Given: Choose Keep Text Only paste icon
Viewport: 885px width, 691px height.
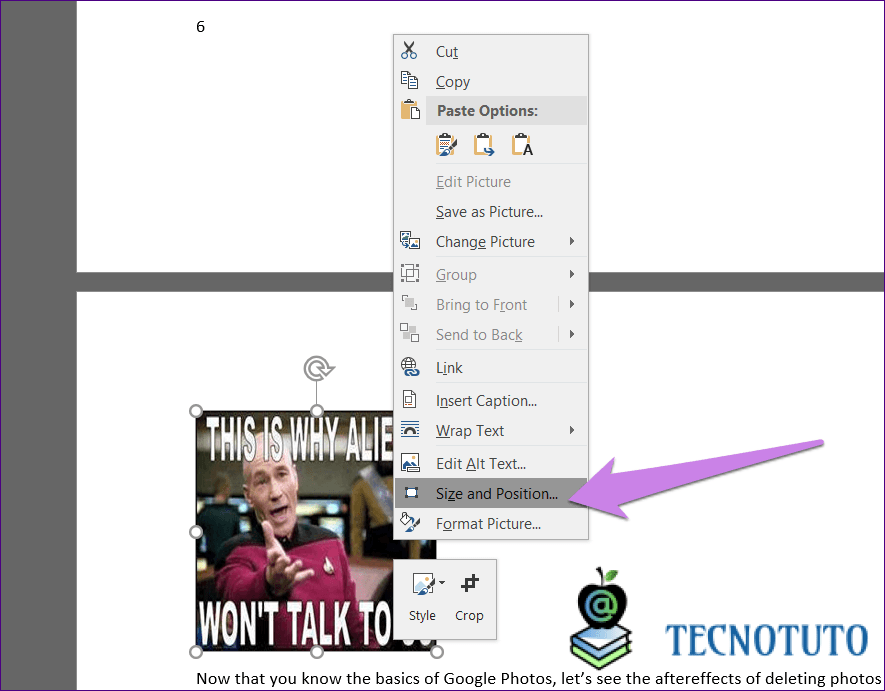Looking at the screenshot, I should pyautogui.click(x=522, y=145).
